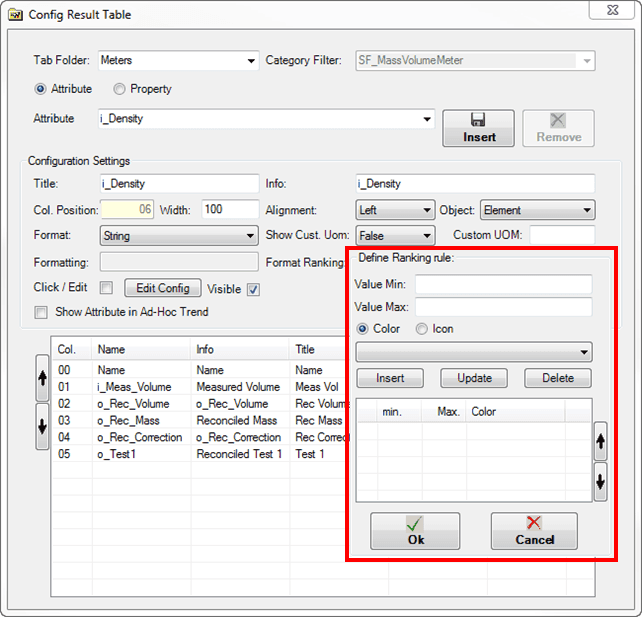Click the Remove button with X icon
The width and height of the screenshot is (642, 617).
[x=558, y=128]
